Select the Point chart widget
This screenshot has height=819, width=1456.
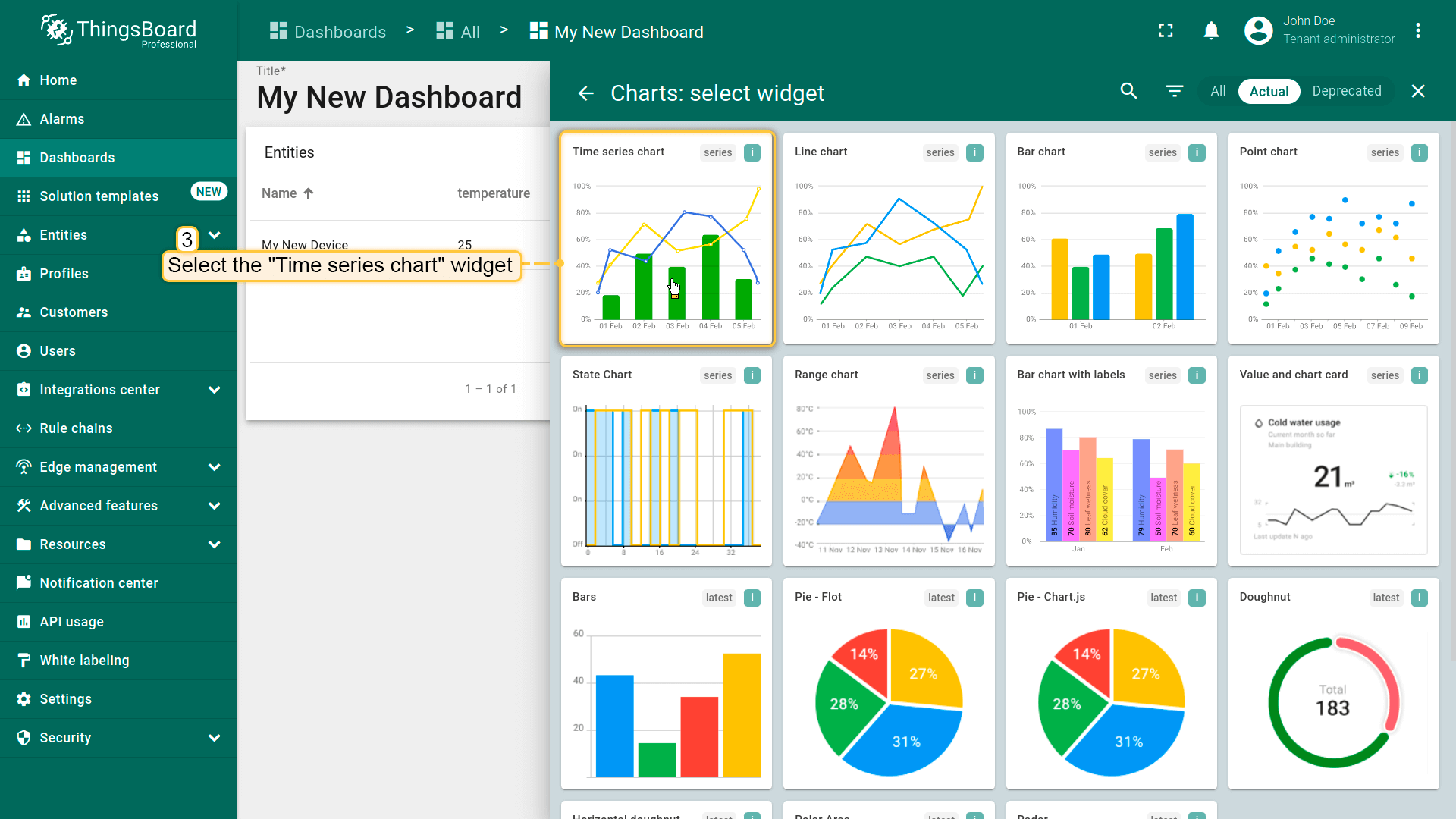[1333, 238]
